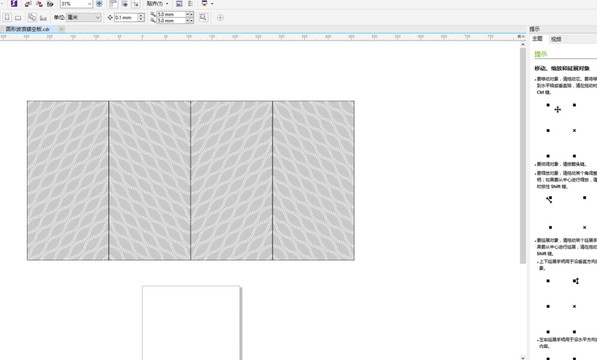This screenshot has width=597, height=360.
Task: Toggle the show grid icon
Action: pos(125,4)
